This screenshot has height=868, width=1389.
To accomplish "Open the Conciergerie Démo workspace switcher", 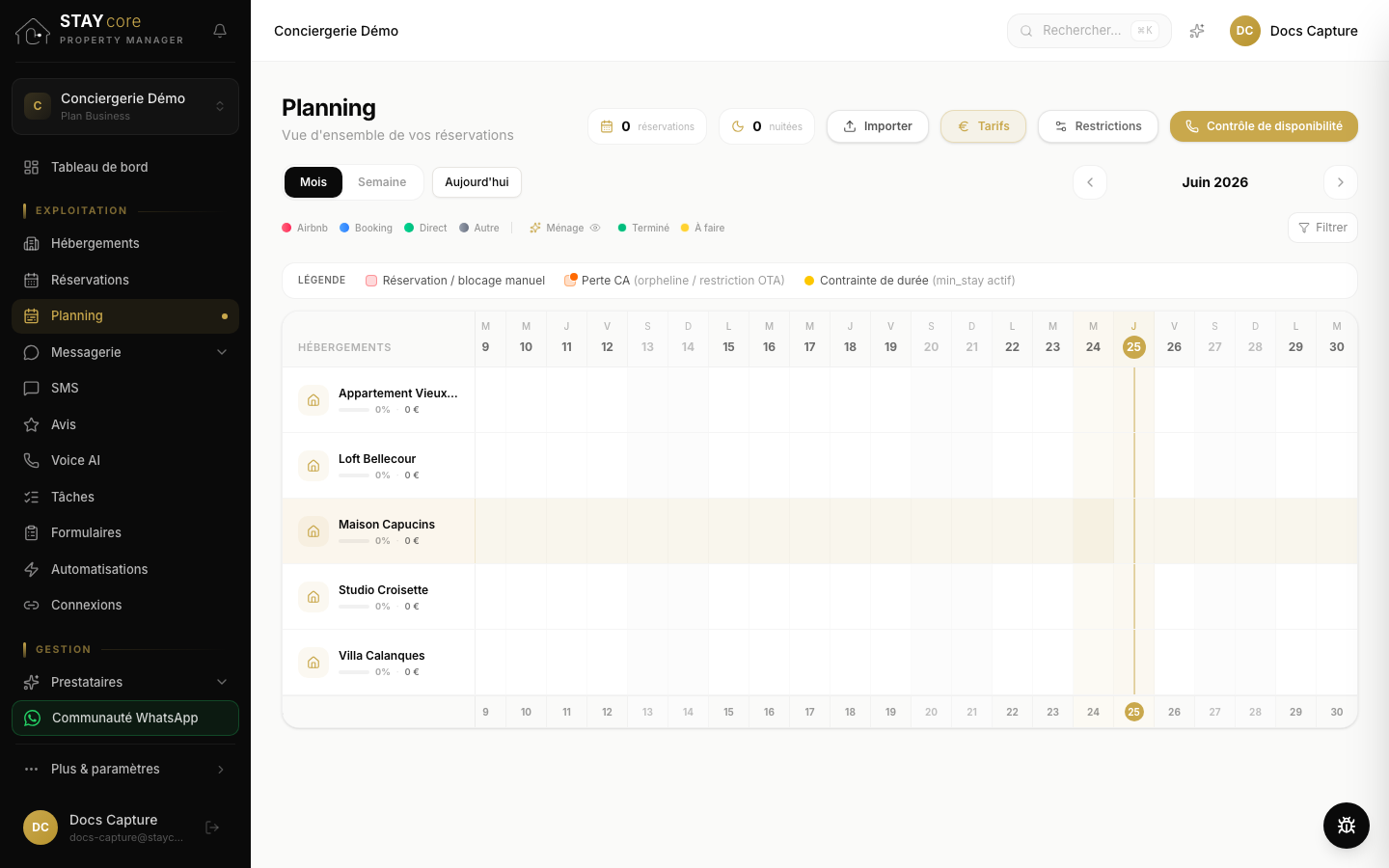I will click(x=125, y=106).
